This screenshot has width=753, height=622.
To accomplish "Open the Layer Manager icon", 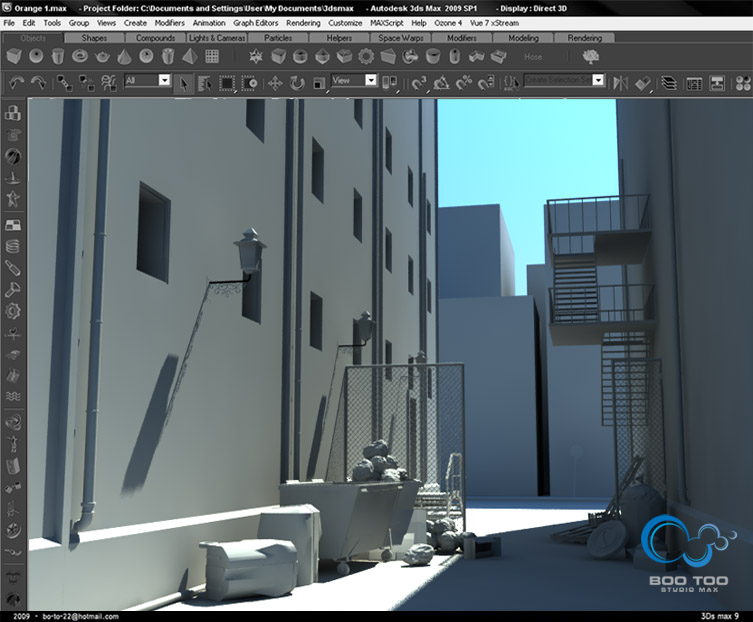I will (669, 83).
